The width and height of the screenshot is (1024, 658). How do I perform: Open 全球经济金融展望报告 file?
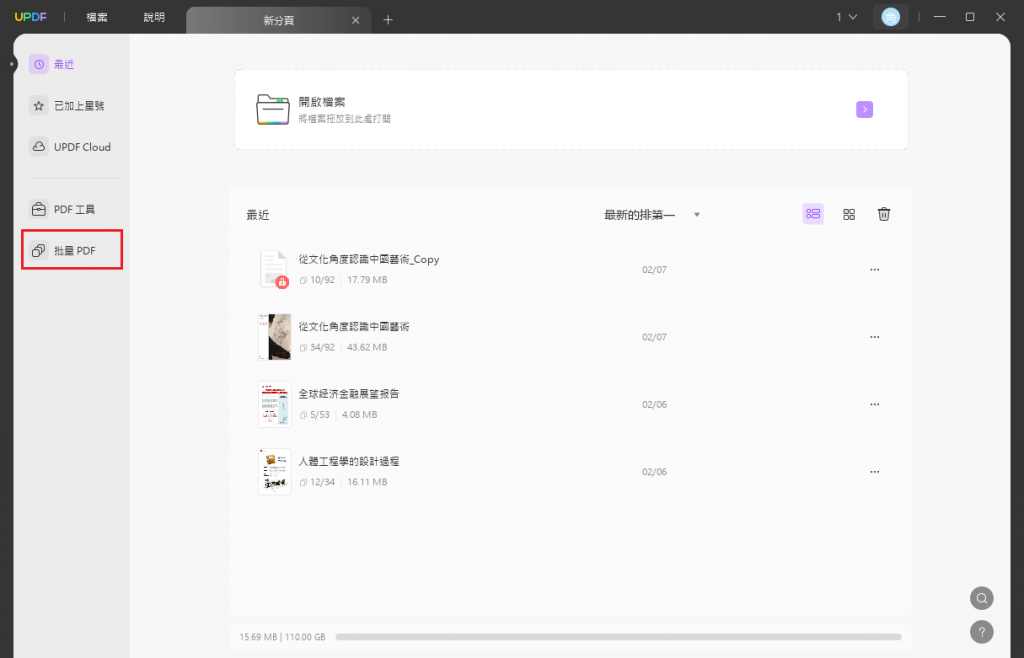pyautogui.click(x=349, y=394)
